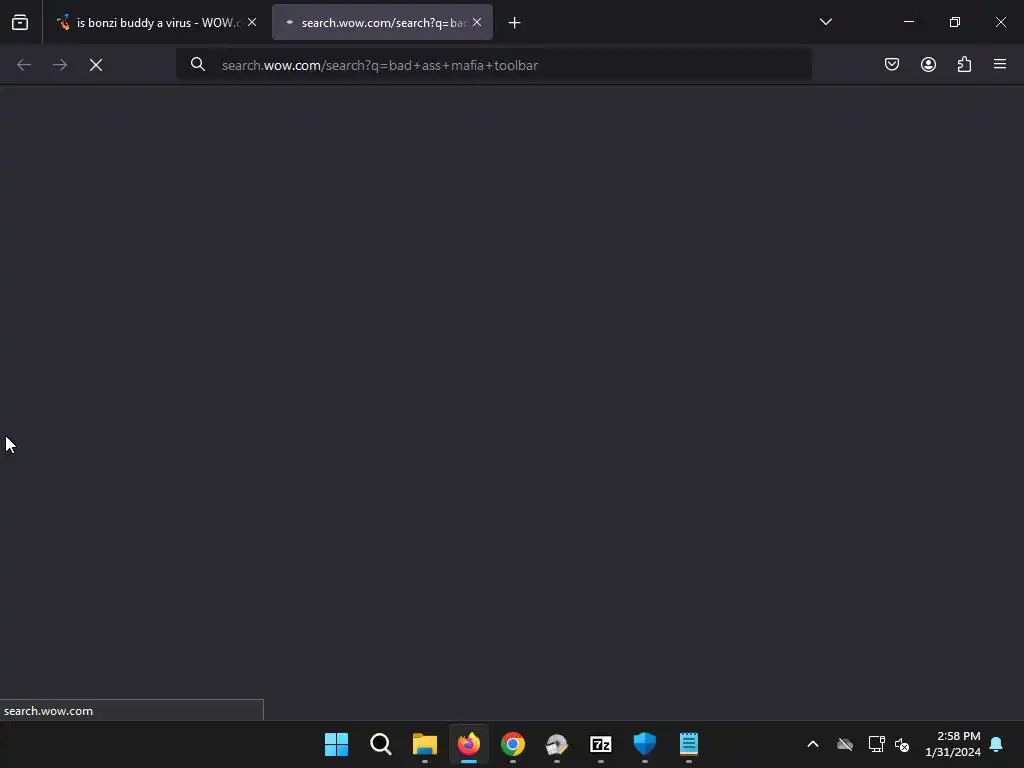The width and height of the screenshot is (1024, 768).
Task: Select the search.wow.com loading tab
Action: (382, 23)
